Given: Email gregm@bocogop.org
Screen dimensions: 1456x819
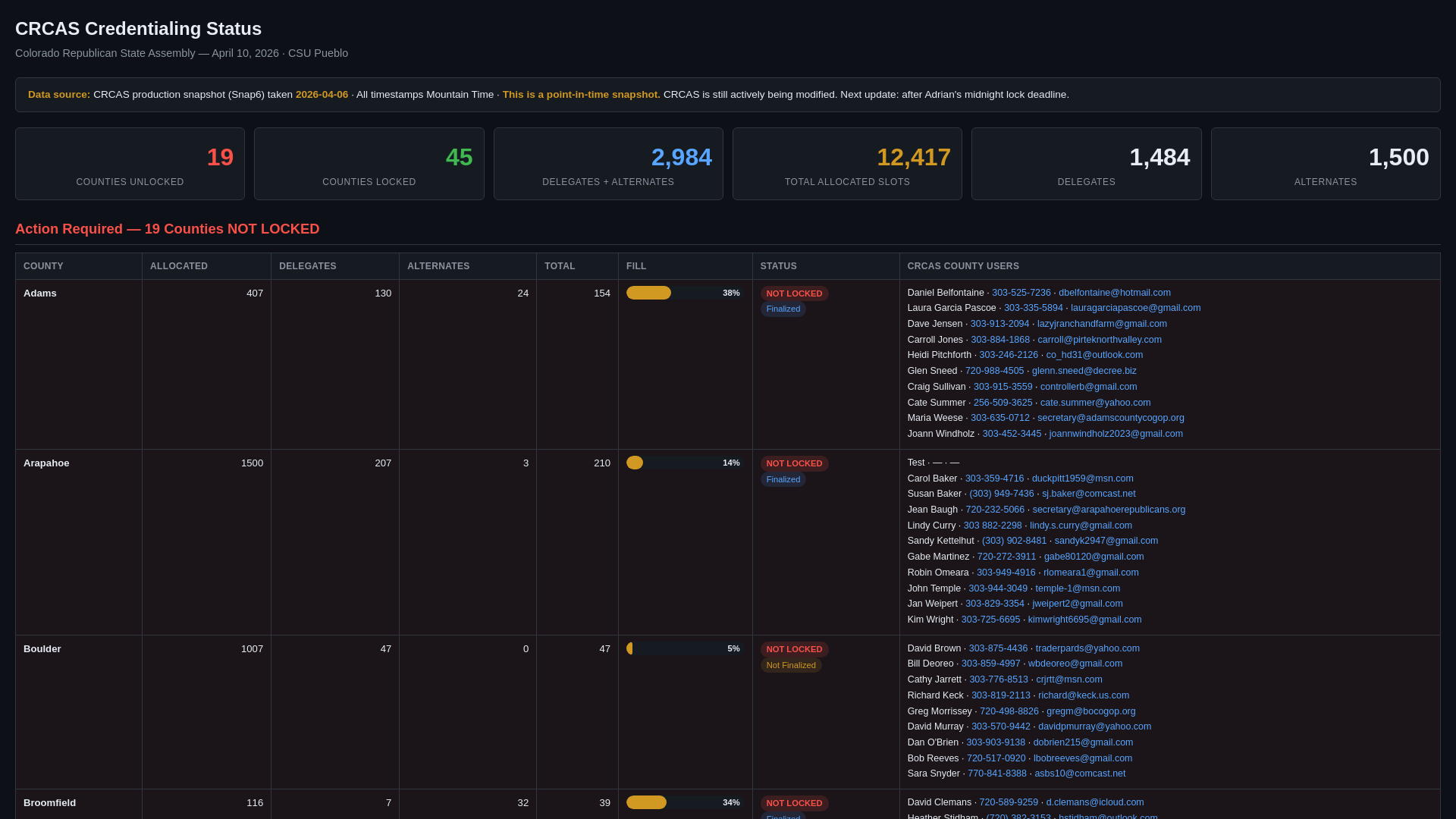Looking at the screenshot, I should click(1090, 711).
